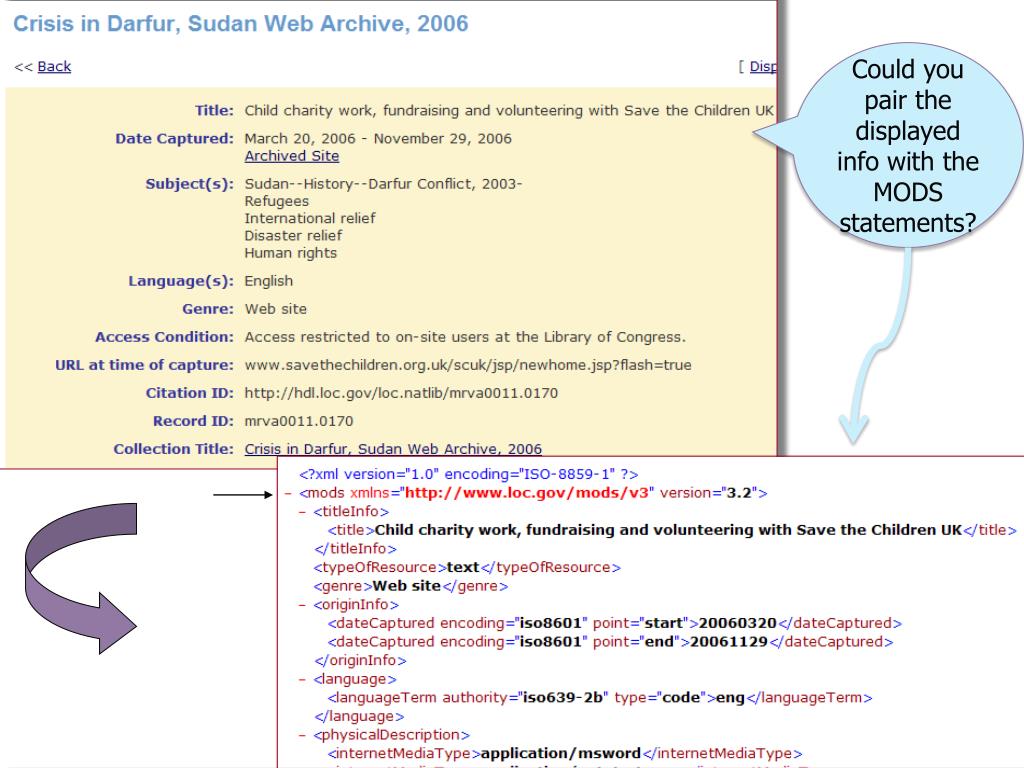Click the subject Disaster relief
This screenshot has width=1024, height=768.
293,236
